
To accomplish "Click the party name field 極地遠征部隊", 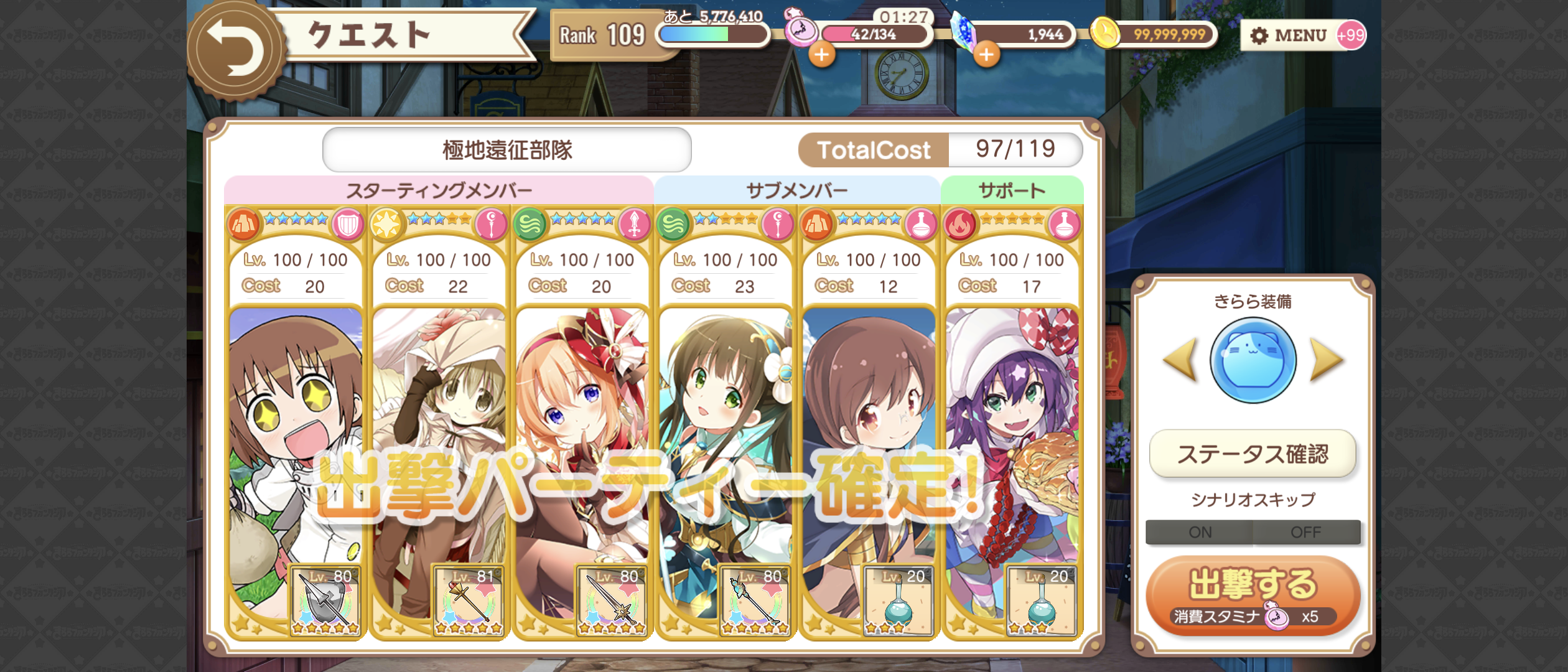I will (x=507, y=150).
